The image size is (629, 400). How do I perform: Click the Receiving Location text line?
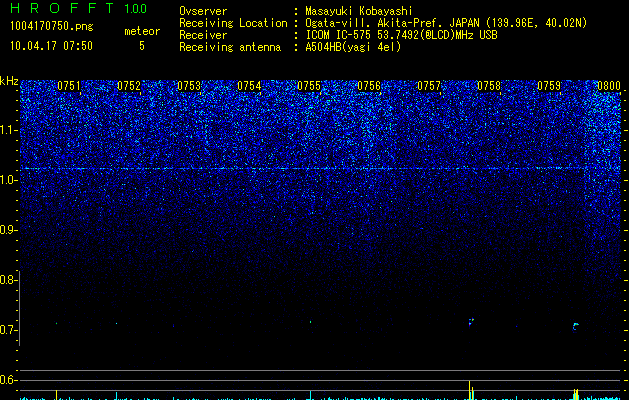[x=383, y=23]
